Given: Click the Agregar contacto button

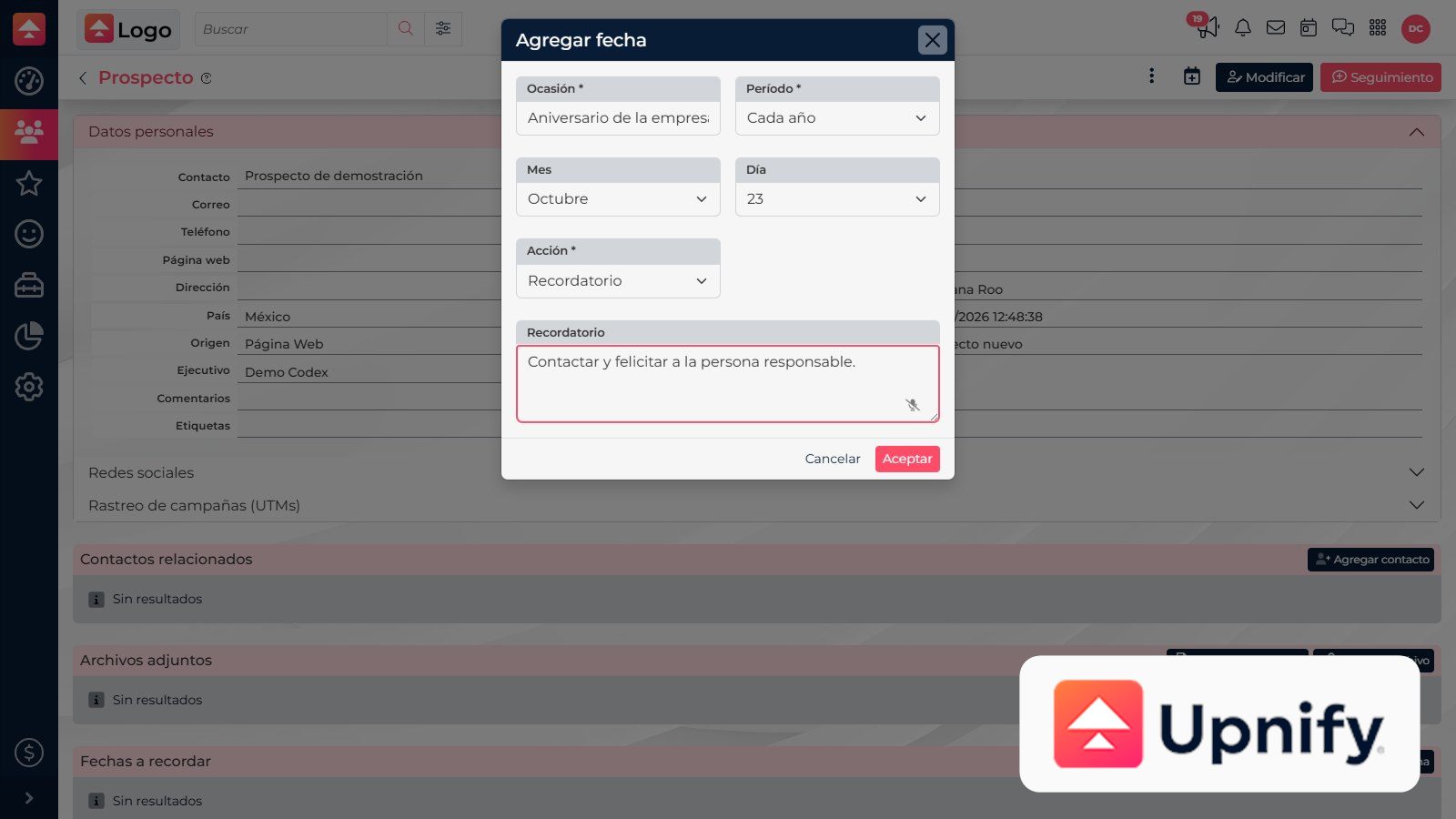Looking at the screenshot, I should (x=1371, y=560).
